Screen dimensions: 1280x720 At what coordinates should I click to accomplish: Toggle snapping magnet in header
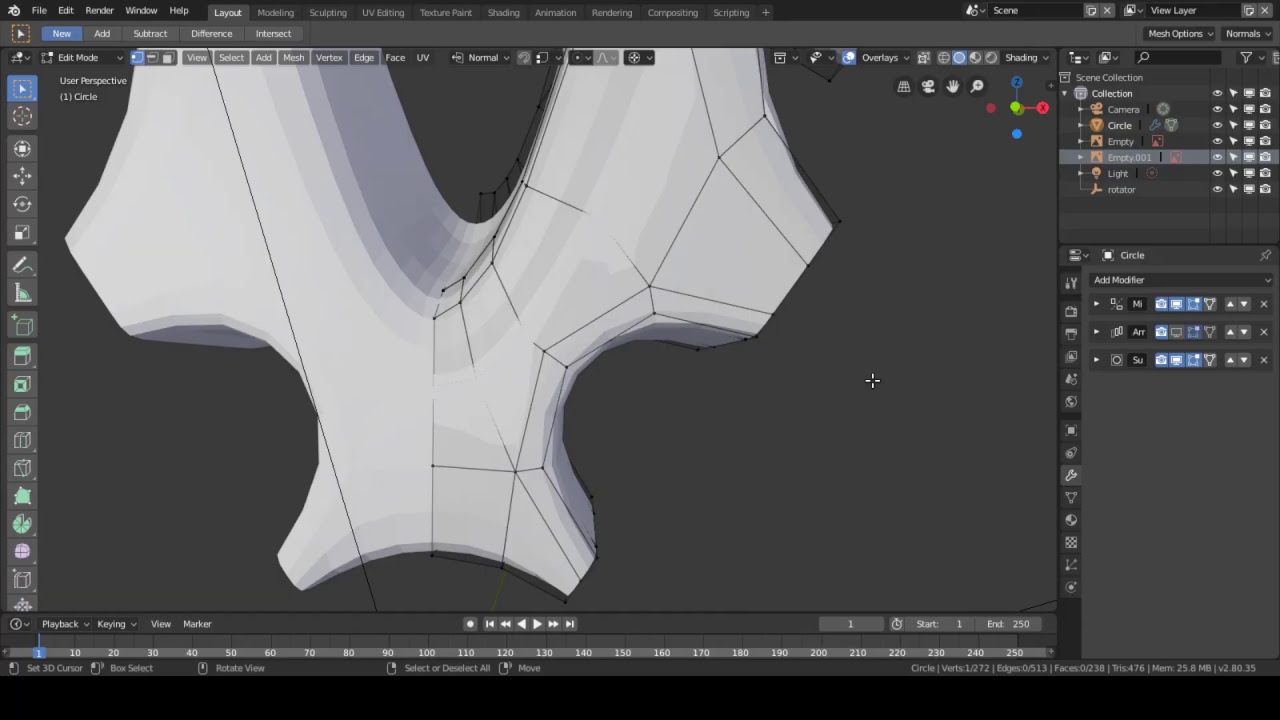pos(523,58)
